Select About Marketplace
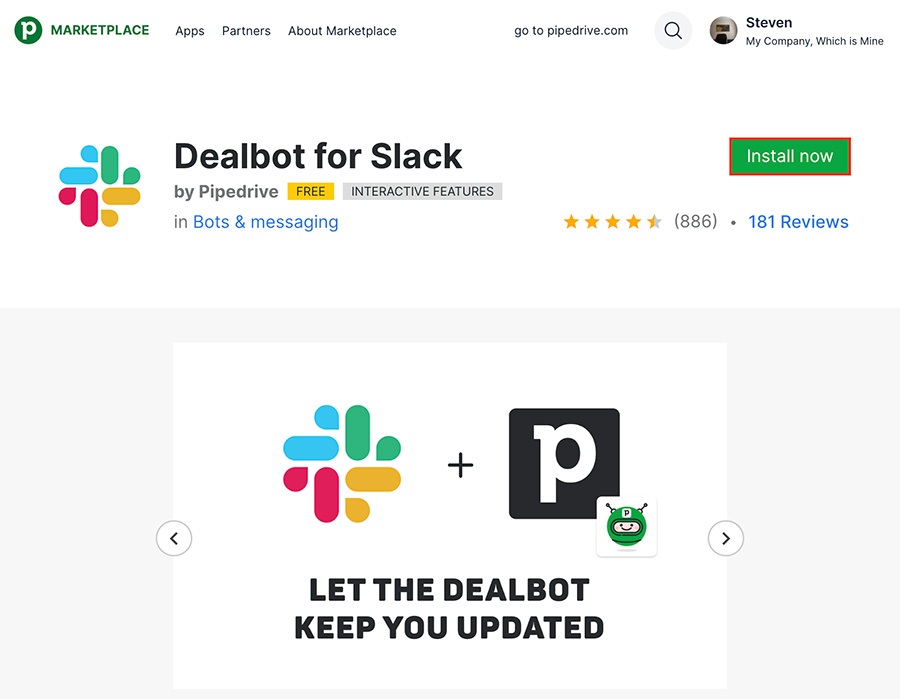Screen dimensions: 900x699 tap(342, 31)
